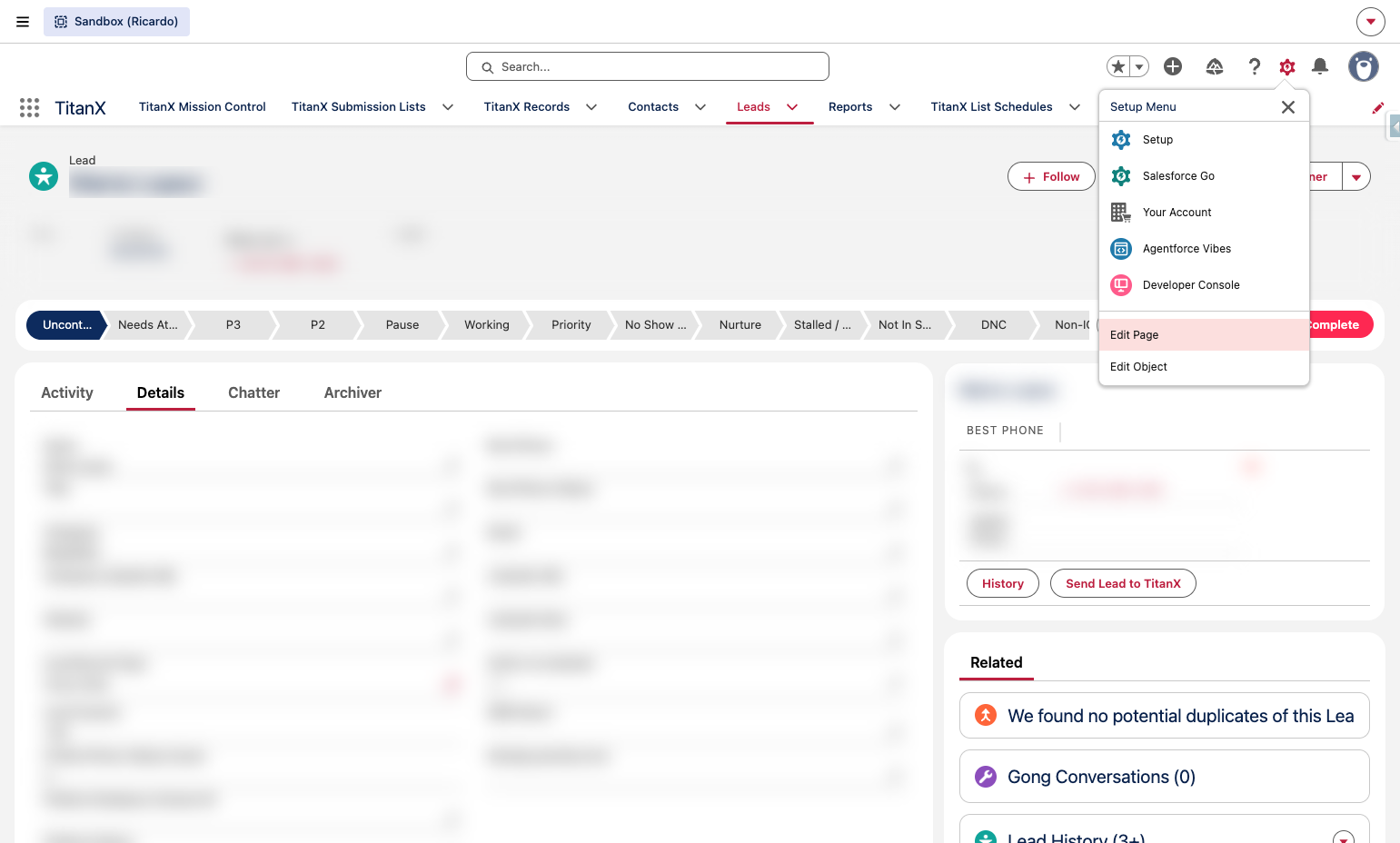The height and width of the screenshot is (843, 1400).
Task: Expand the sandbox banner dropdown arrow
Action: [1371, 22]
